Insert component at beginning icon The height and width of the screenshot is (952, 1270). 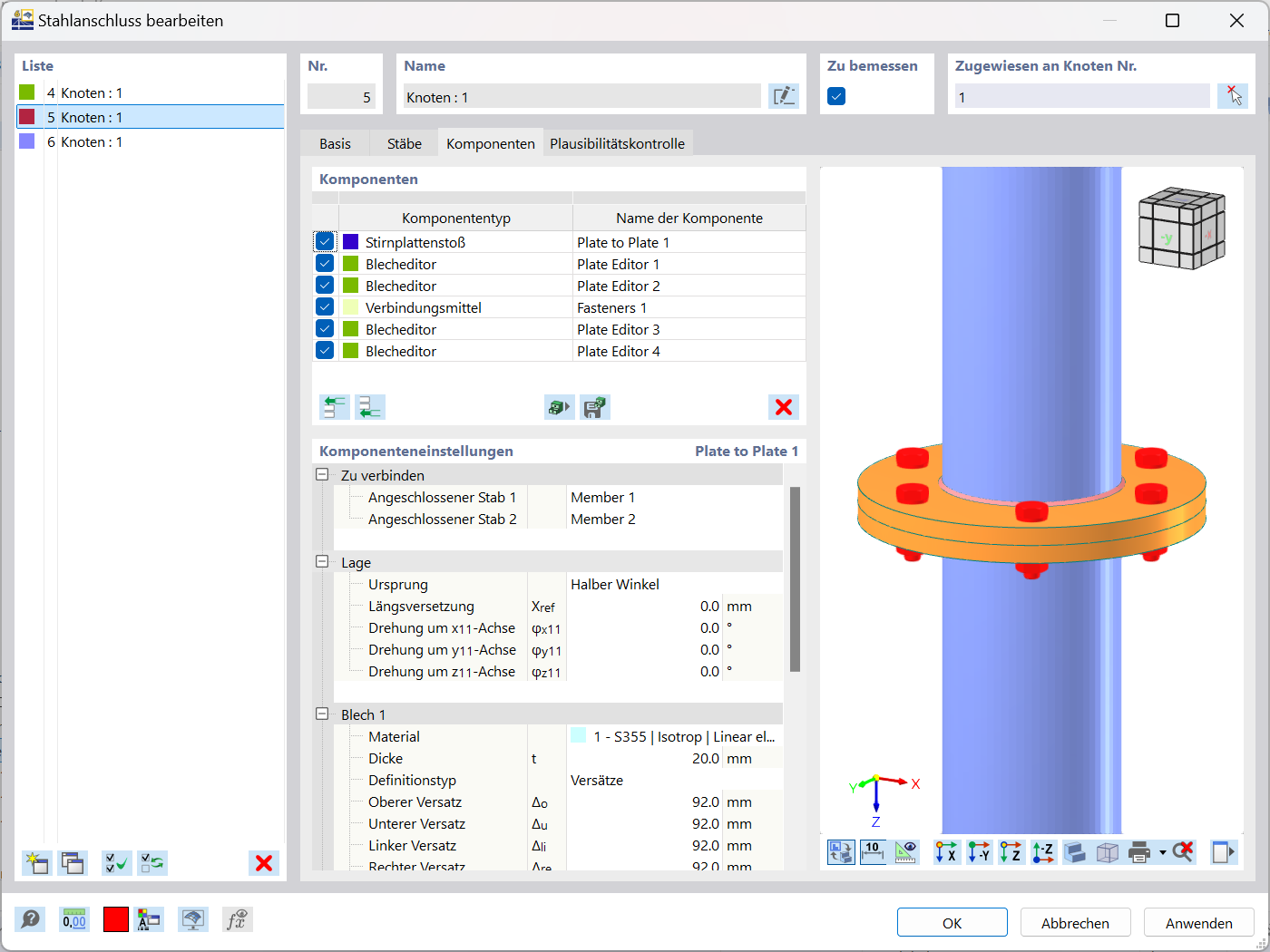tap(335, 407)
